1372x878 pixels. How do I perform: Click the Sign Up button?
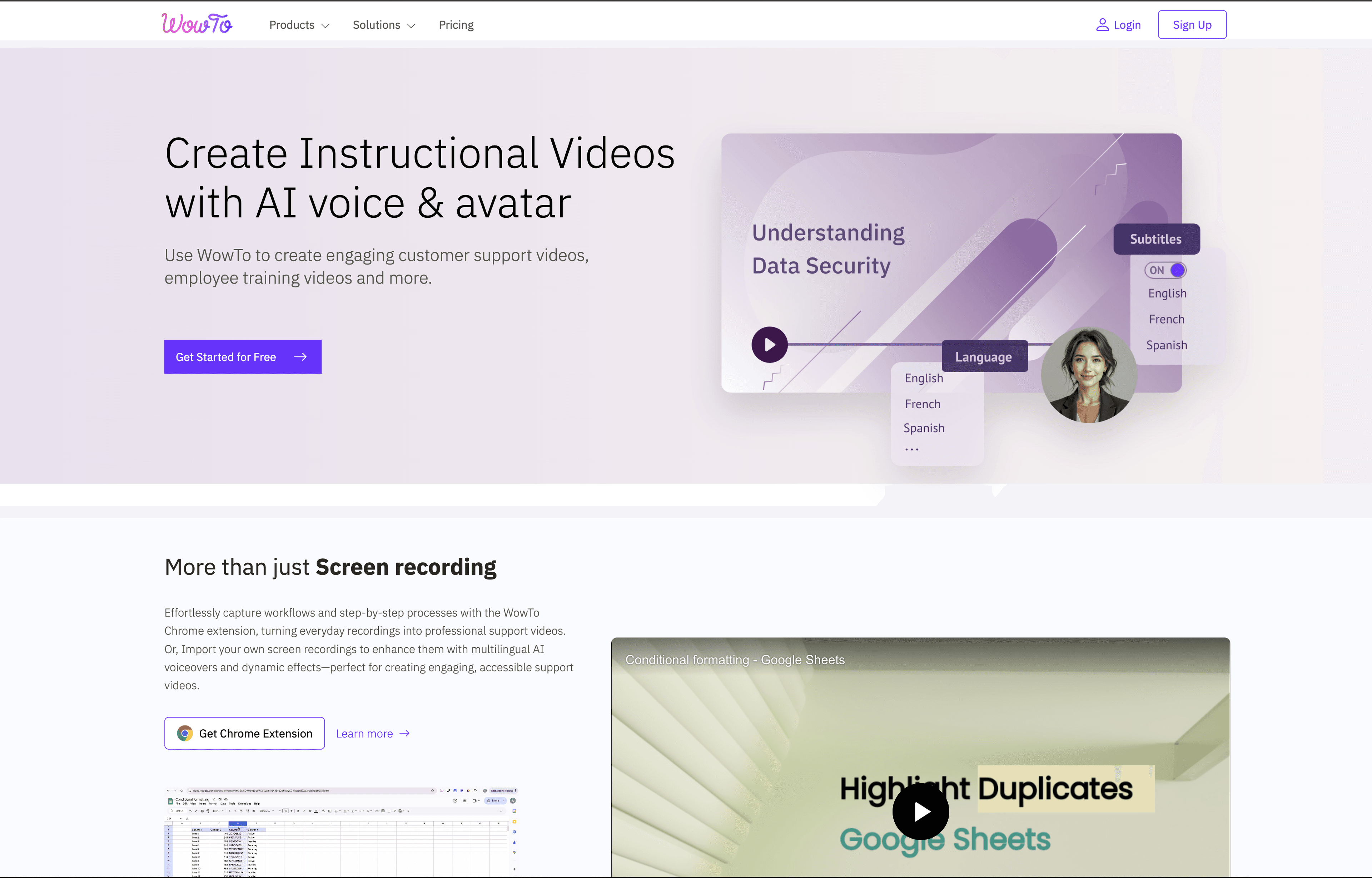1192,25
